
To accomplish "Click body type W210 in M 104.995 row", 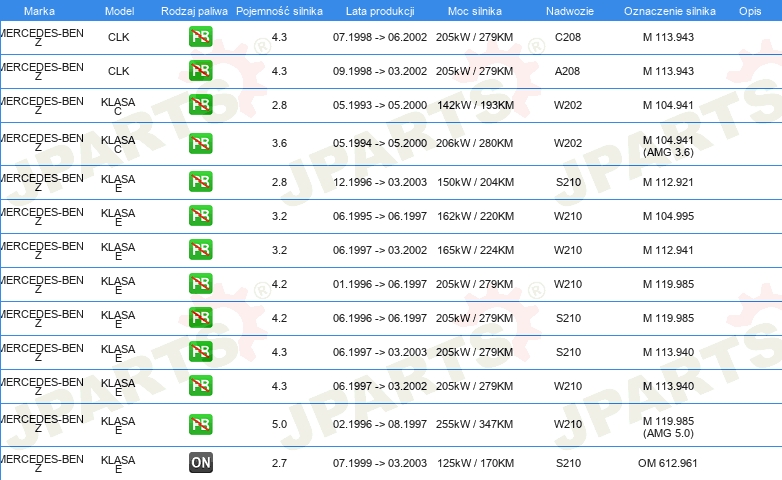I will (x=568, y=216).
